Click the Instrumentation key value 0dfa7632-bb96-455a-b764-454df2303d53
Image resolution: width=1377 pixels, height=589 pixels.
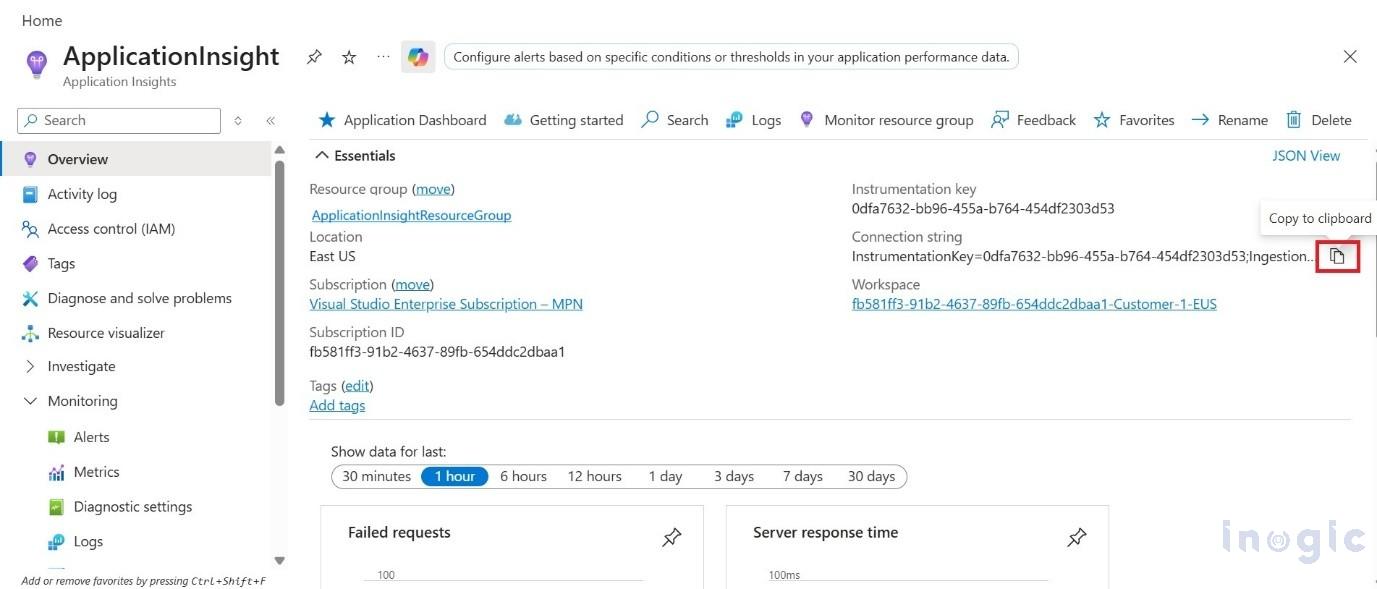coord(983,209)
